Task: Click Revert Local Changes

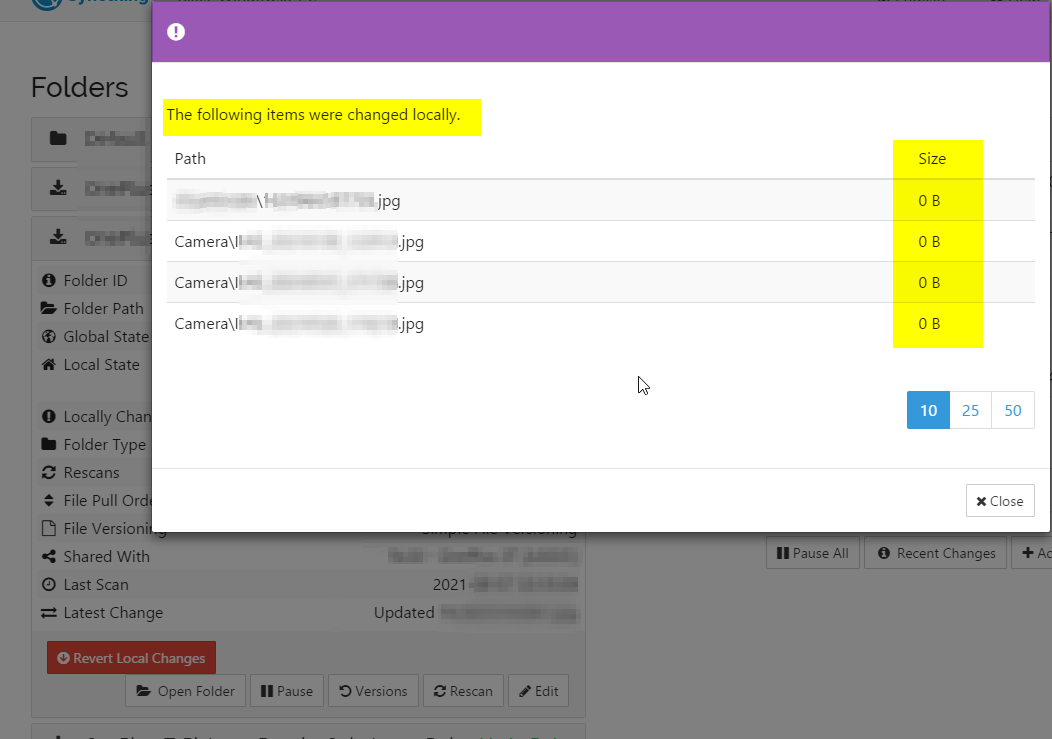Action: point(131,657)
